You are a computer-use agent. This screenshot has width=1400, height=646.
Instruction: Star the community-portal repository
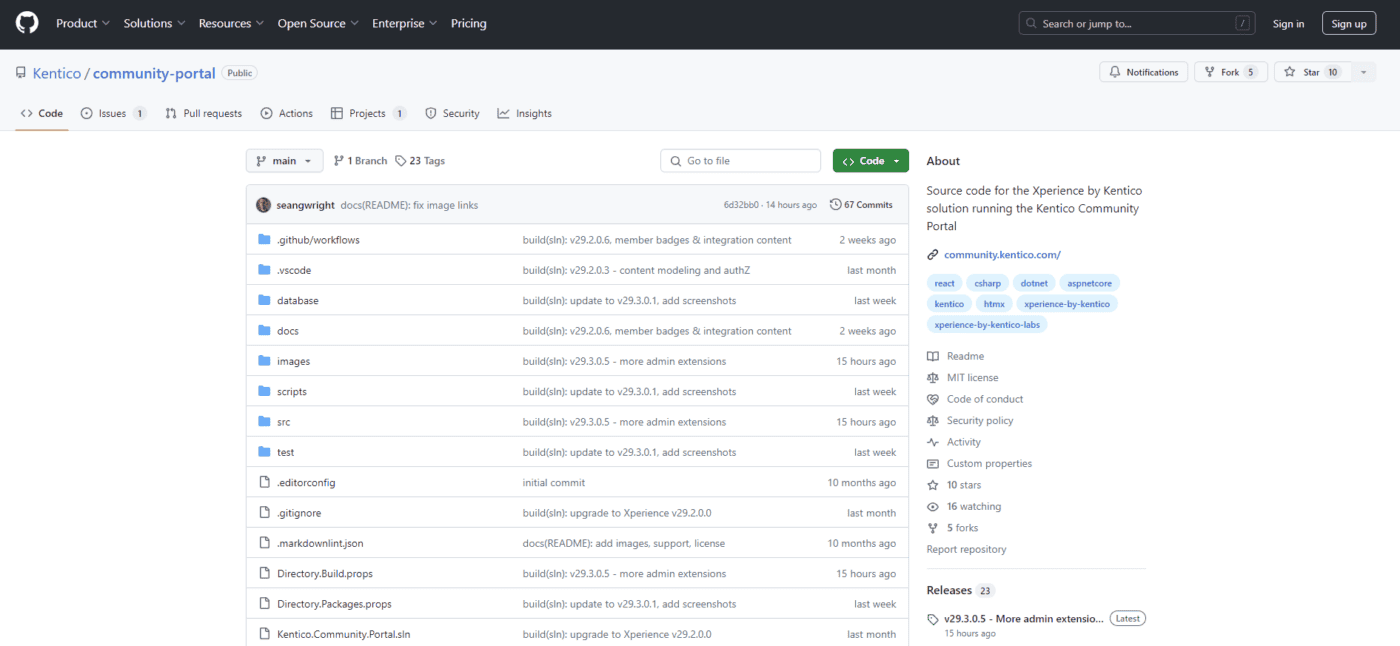[x=1313, y=72]
